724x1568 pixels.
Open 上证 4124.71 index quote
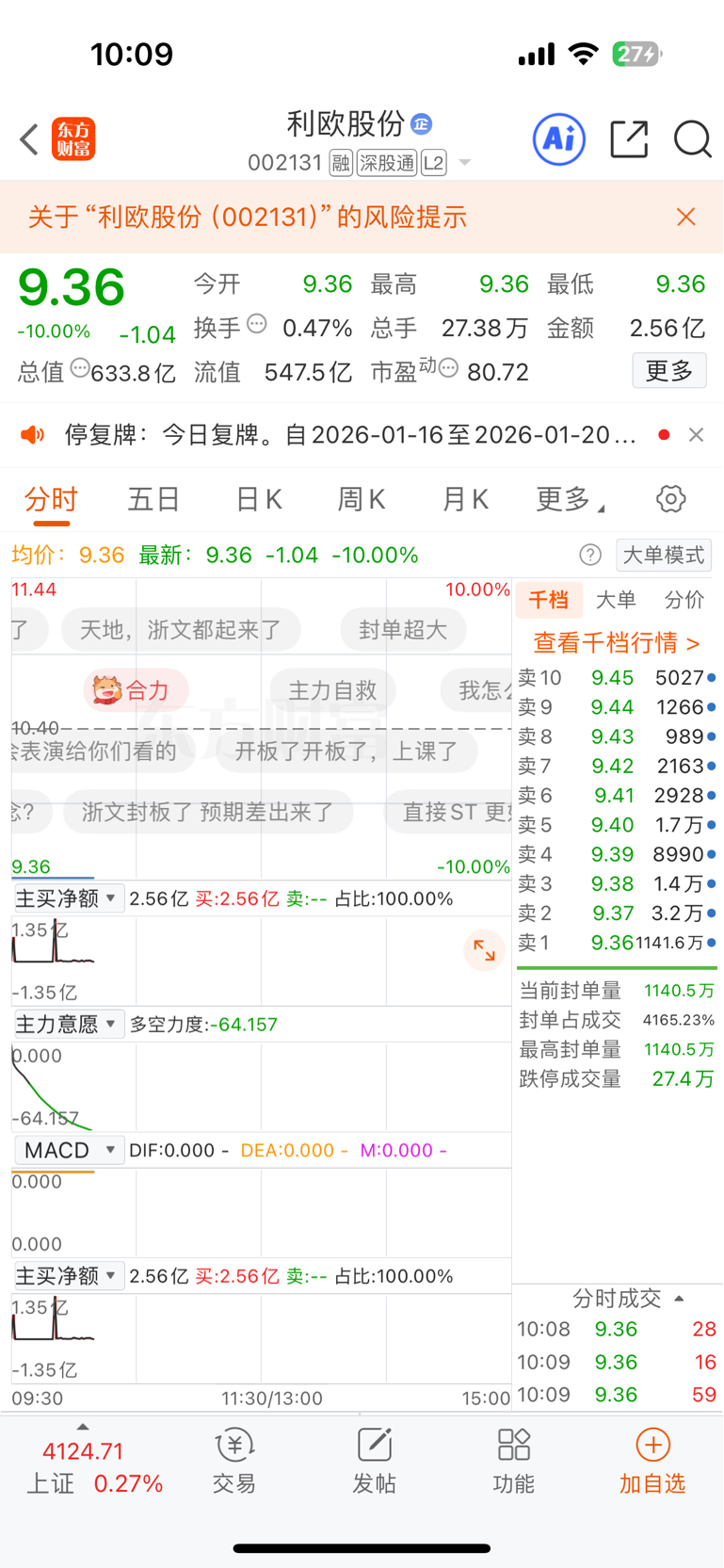[x=94, y=1467]
